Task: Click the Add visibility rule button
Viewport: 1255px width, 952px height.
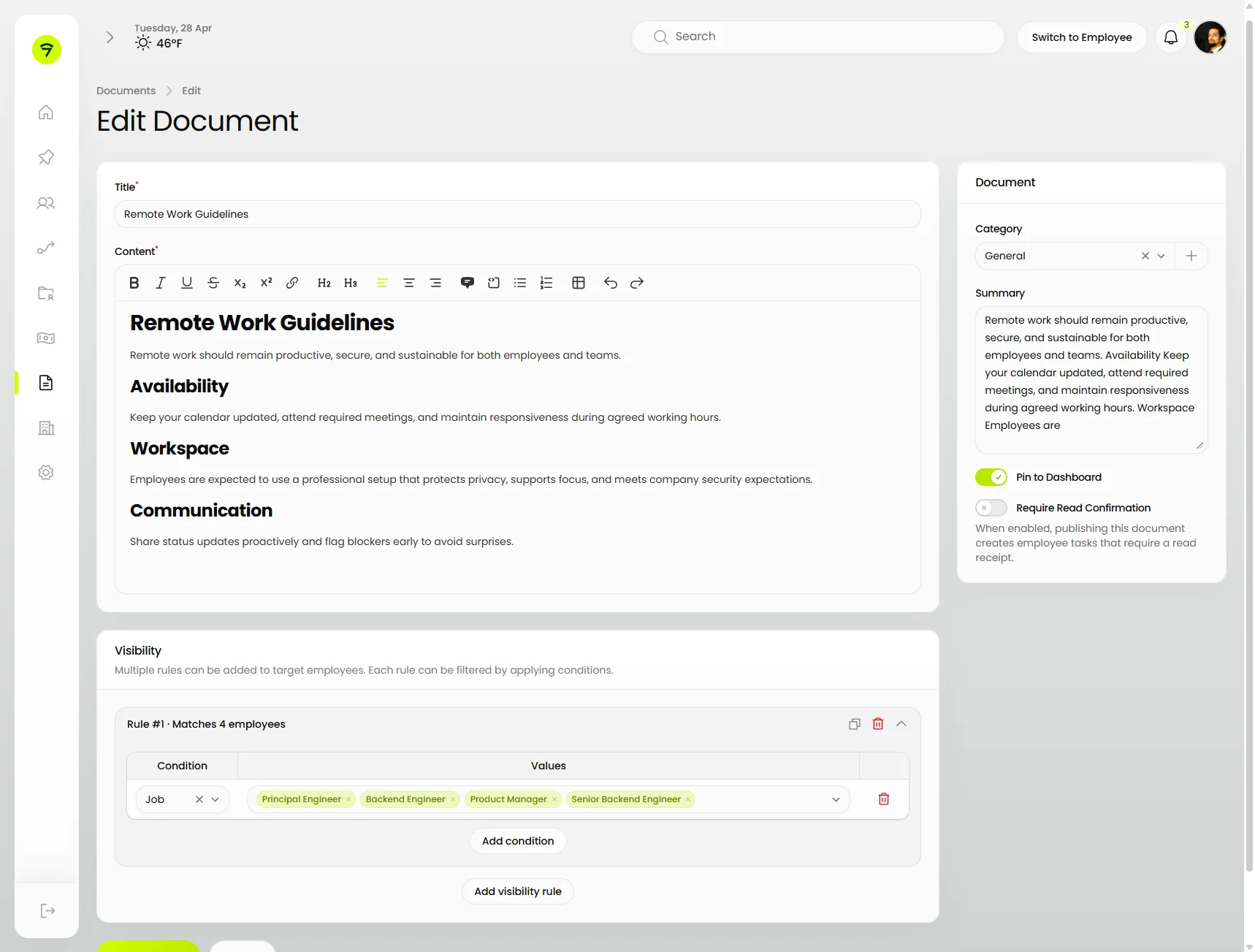Action: (518, 891)
